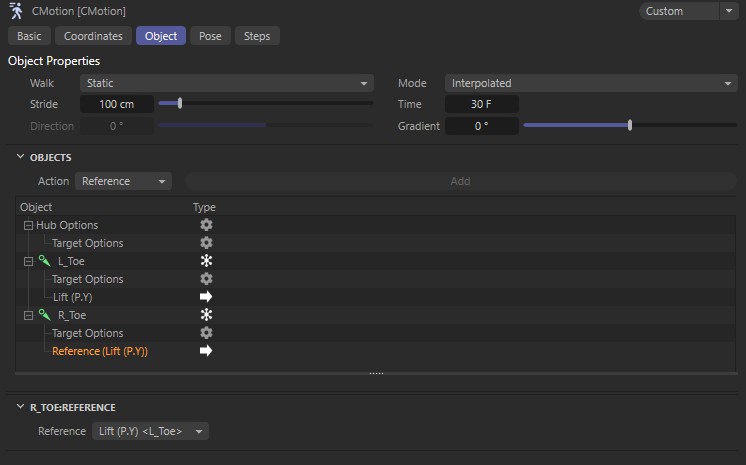
Task: Collapse the Hub Options tree node
Action: click(x=29, y=226)
